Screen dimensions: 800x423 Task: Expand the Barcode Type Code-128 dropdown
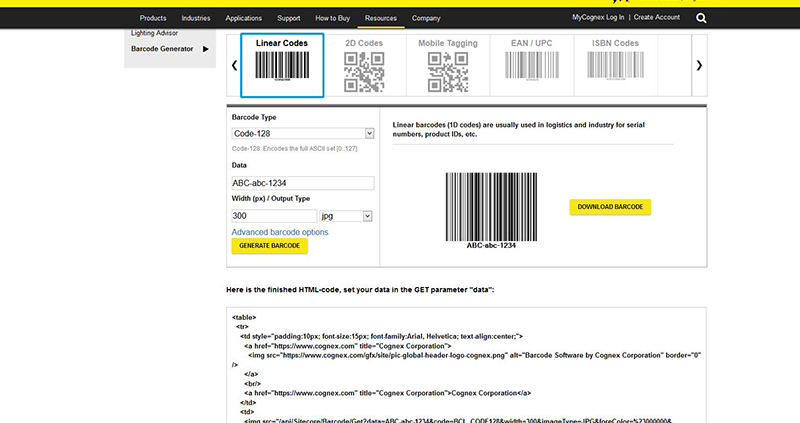point(303,133)
